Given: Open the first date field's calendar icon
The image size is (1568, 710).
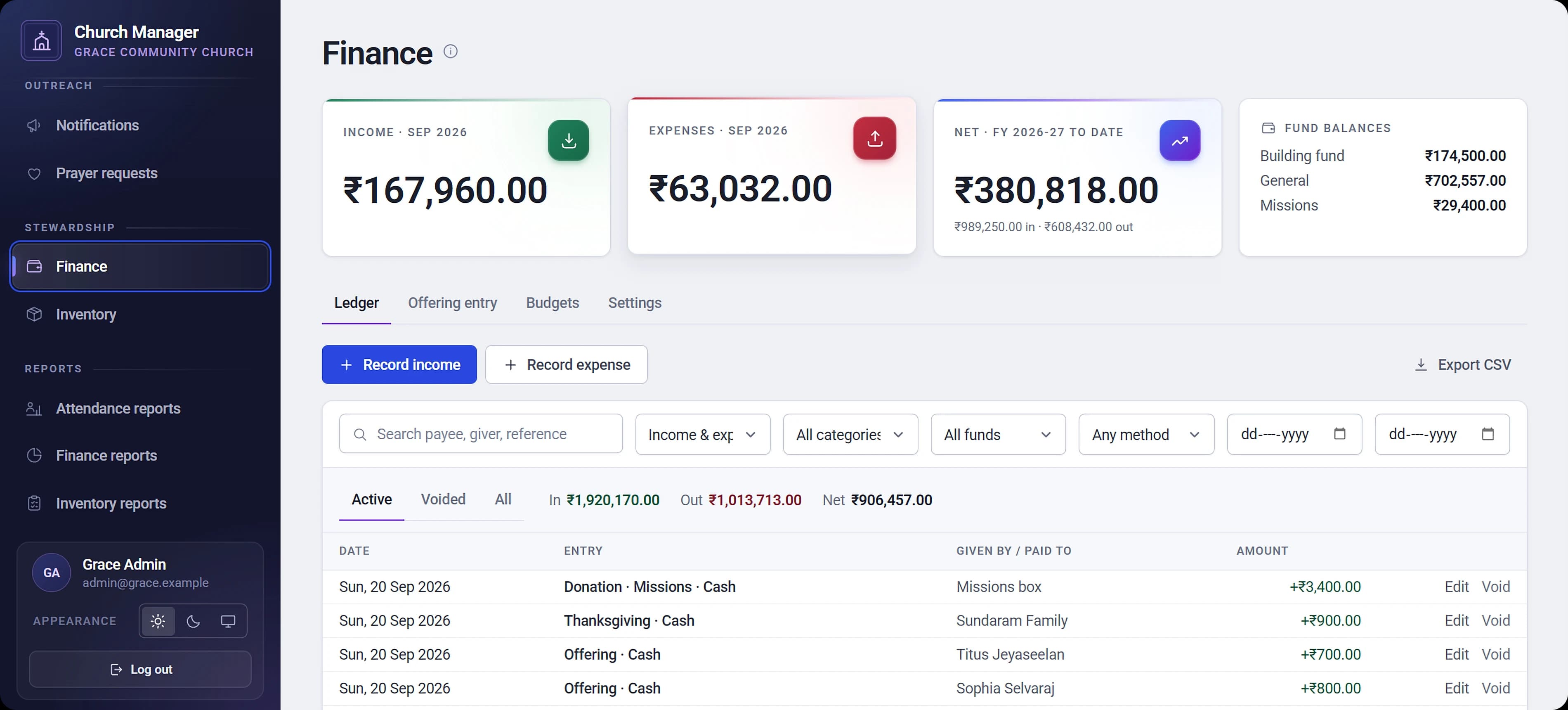Looking at the screenshot, I should point(1340,433).
